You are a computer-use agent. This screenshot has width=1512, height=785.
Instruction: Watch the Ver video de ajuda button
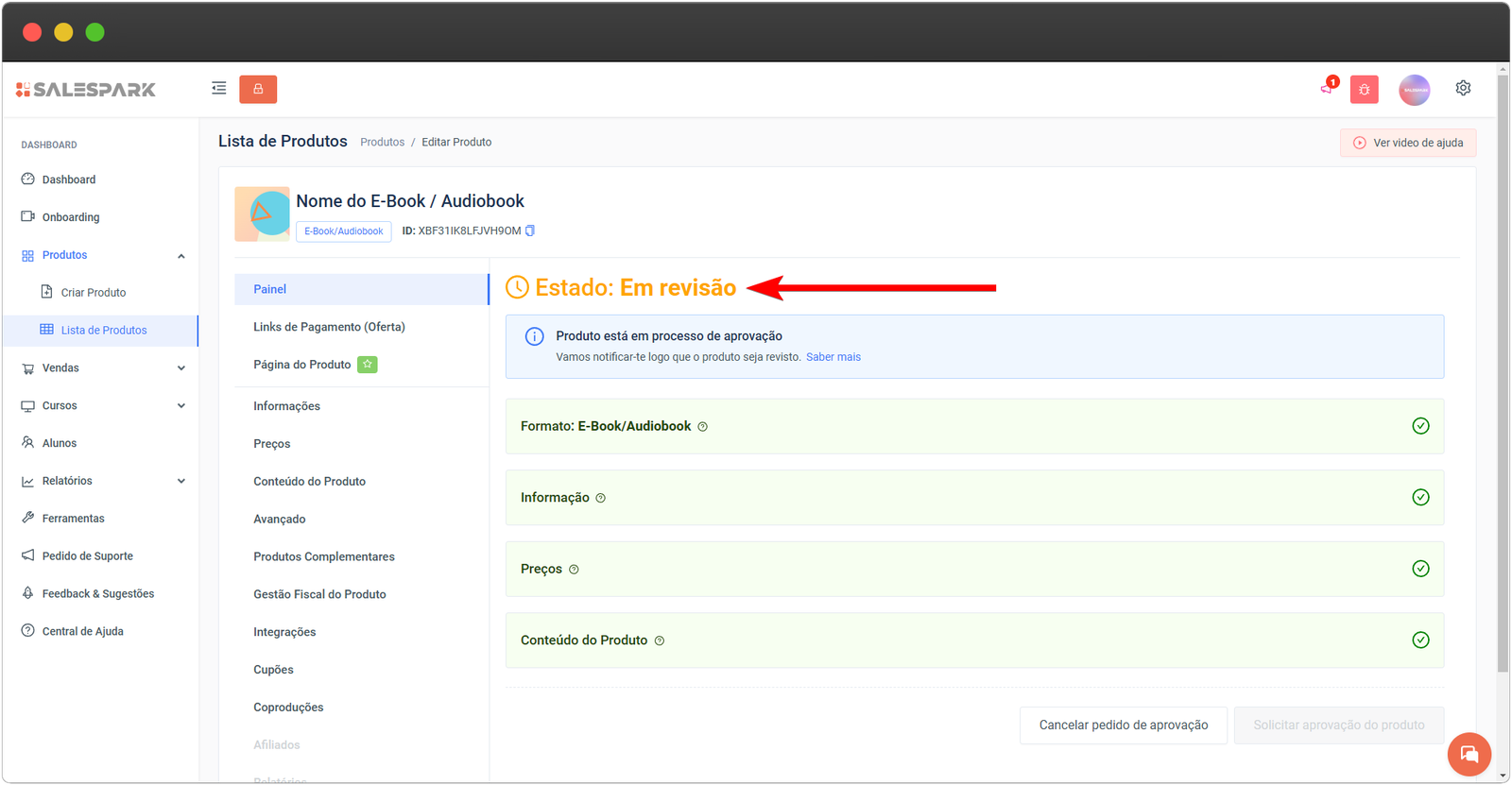(1407, 143)
